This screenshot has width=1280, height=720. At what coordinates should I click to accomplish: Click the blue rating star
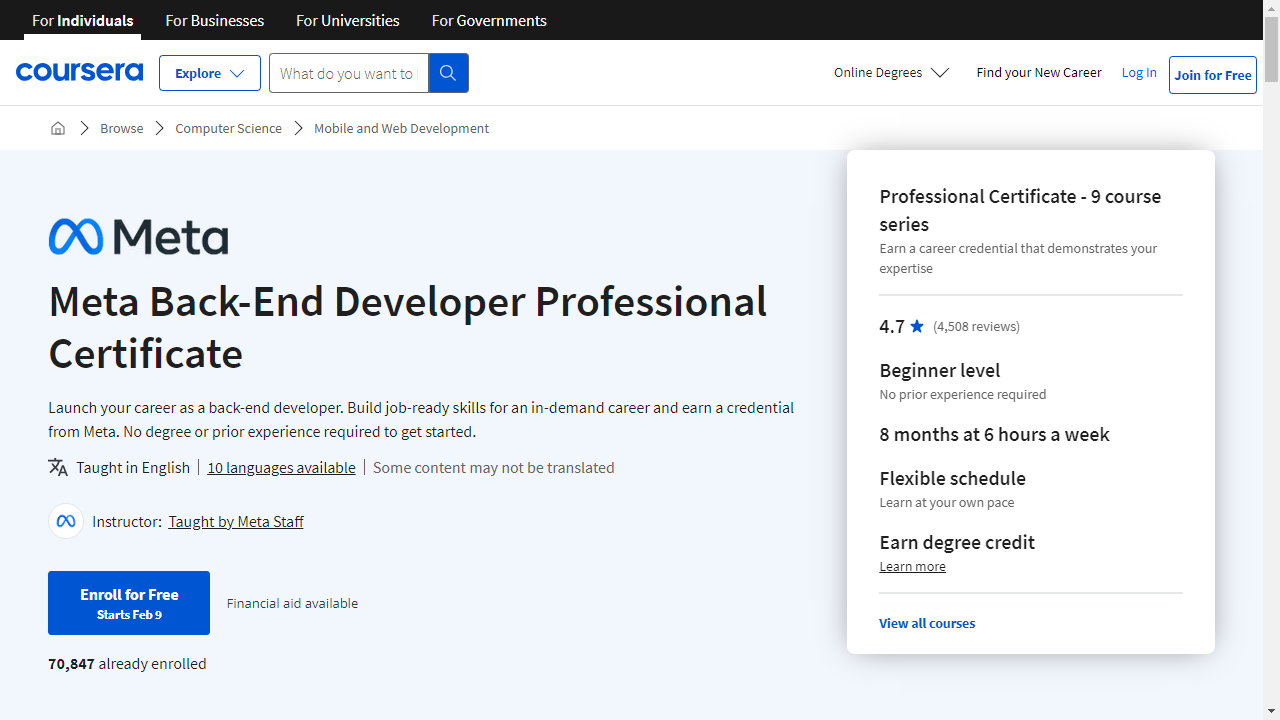click(x=917, y=326)
